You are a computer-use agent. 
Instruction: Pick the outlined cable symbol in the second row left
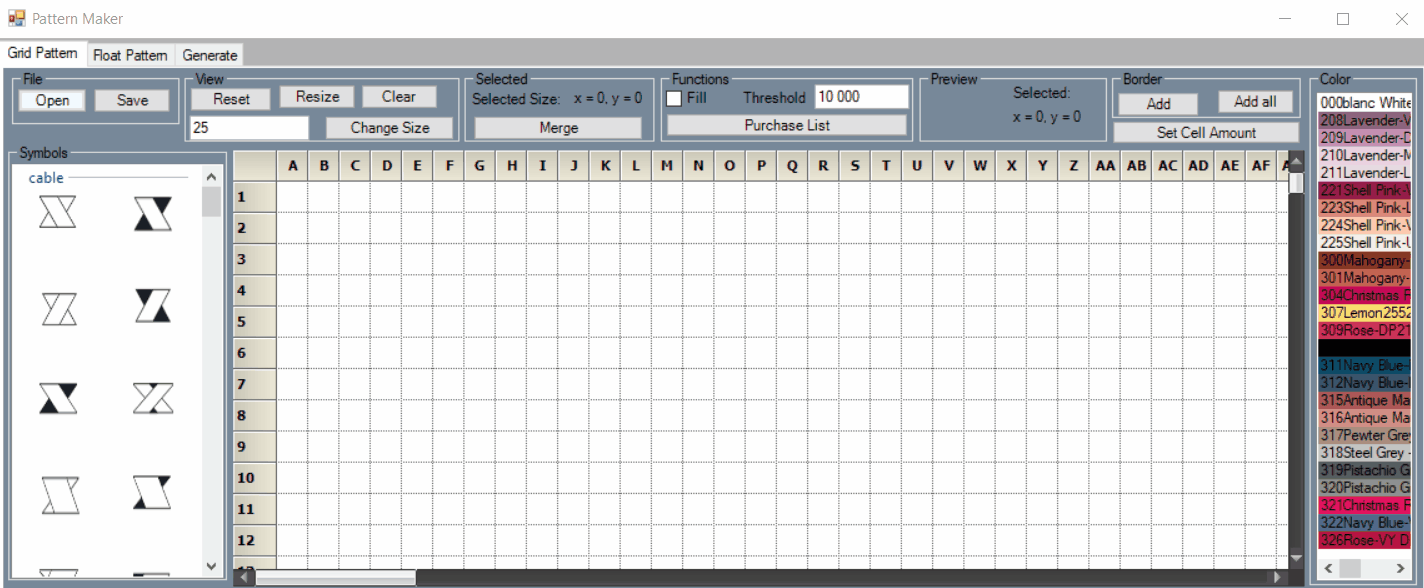(x=59, y=308)
